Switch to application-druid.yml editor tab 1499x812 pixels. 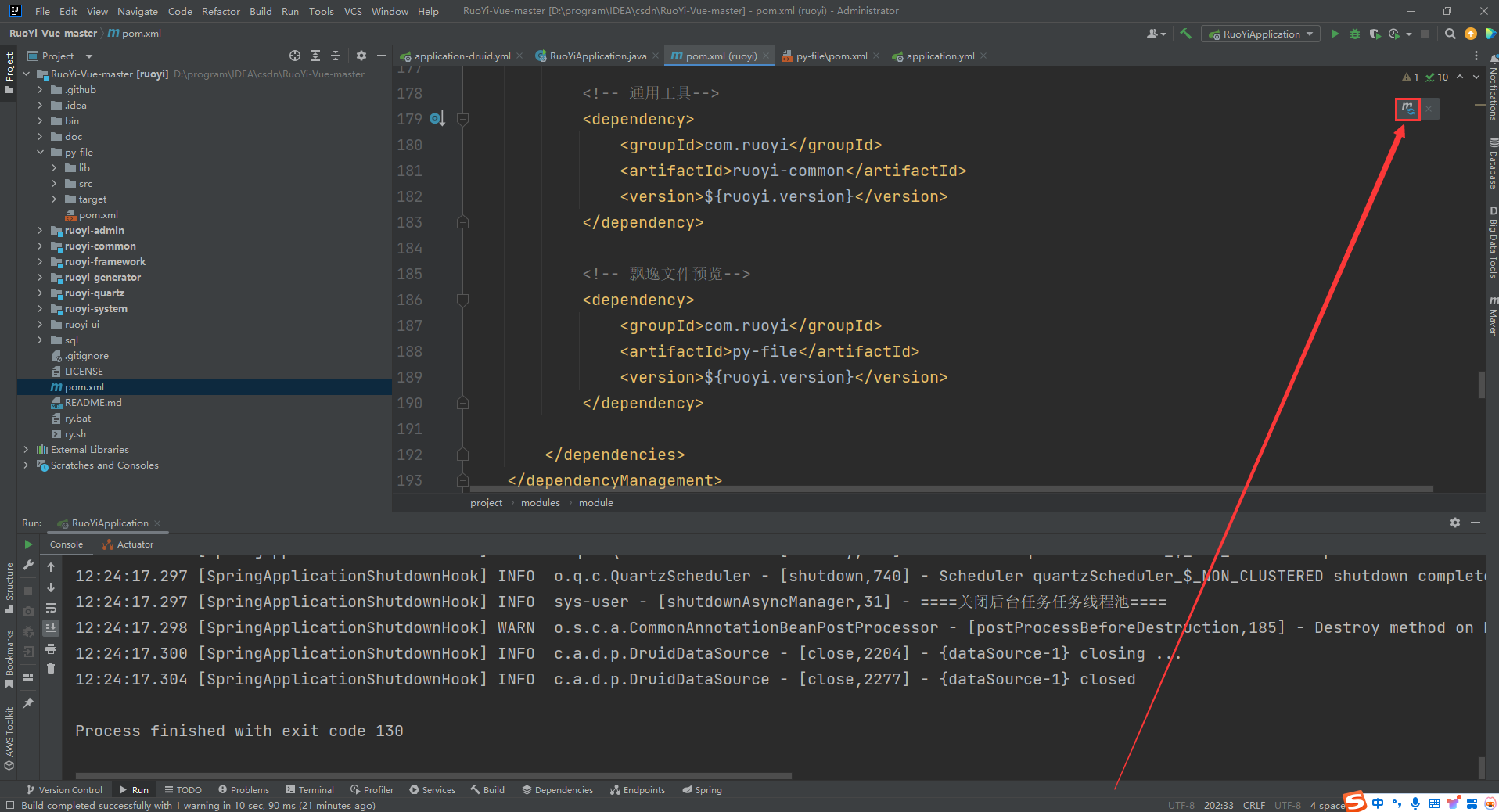(x=462, y=56)
